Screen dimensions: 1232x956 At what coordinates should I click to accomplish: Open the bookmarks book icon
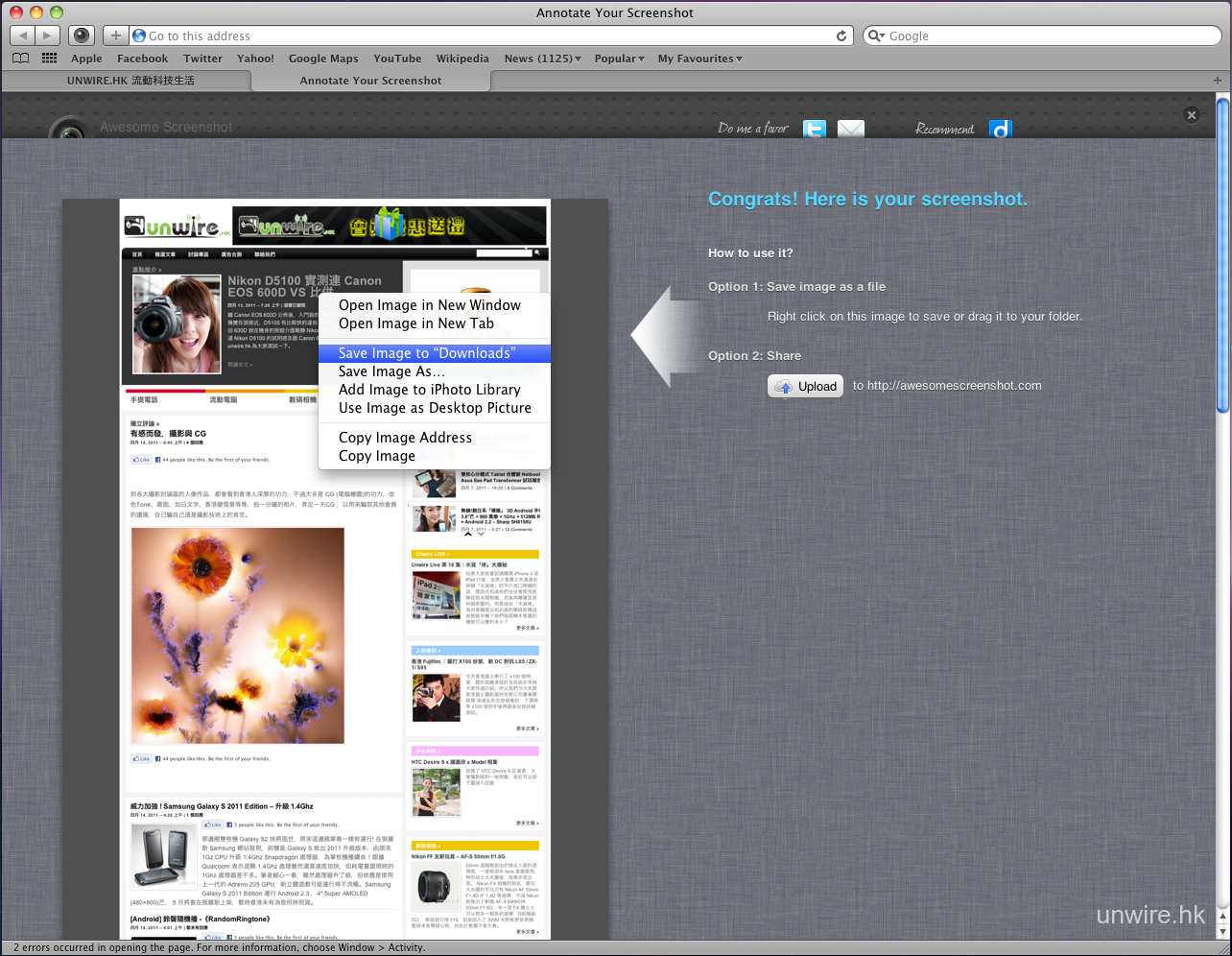tap(20, 59)
